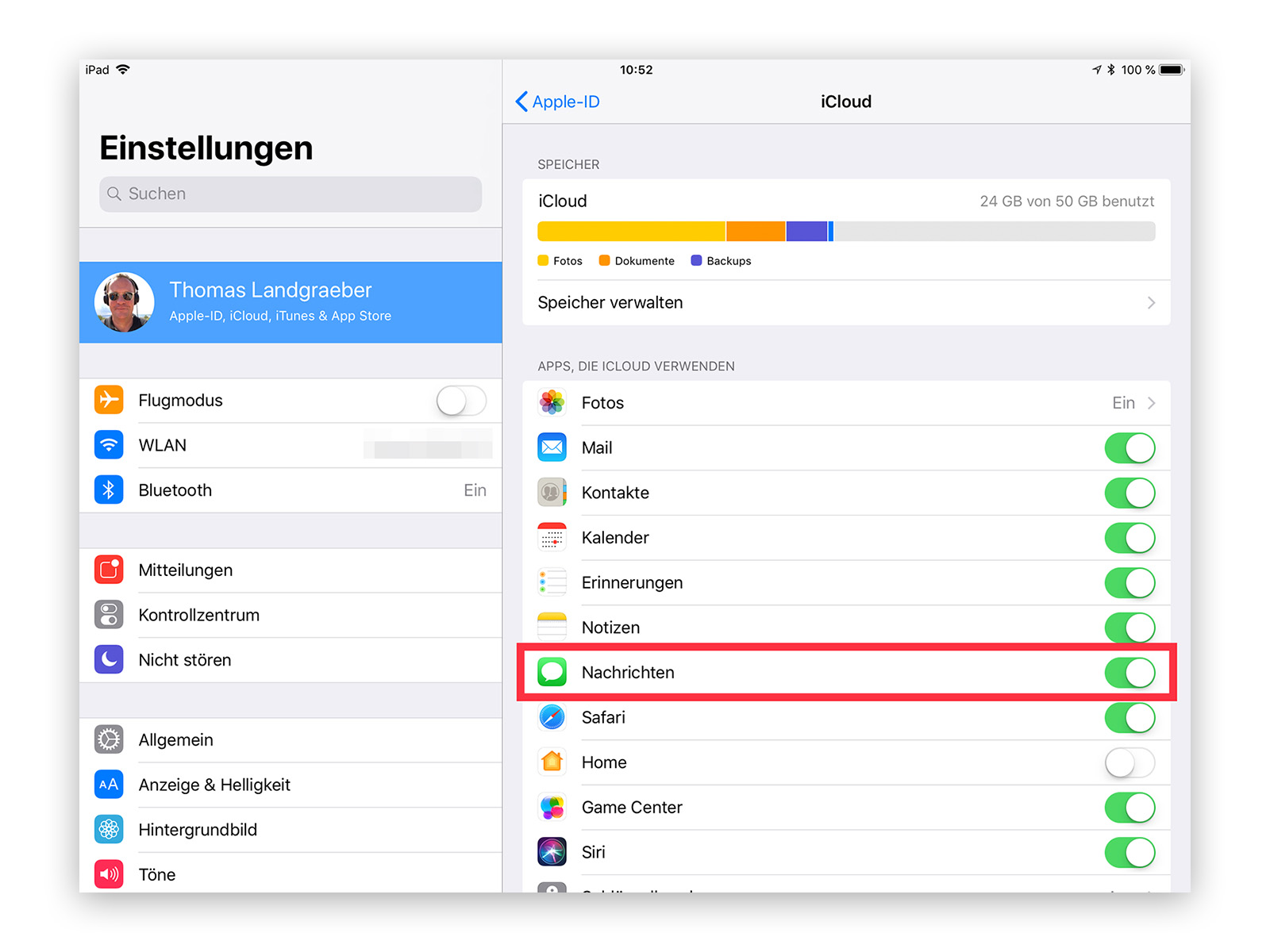
Task: Tap the Wi-Fi status icon beside iPad
Action: point(122,70)
